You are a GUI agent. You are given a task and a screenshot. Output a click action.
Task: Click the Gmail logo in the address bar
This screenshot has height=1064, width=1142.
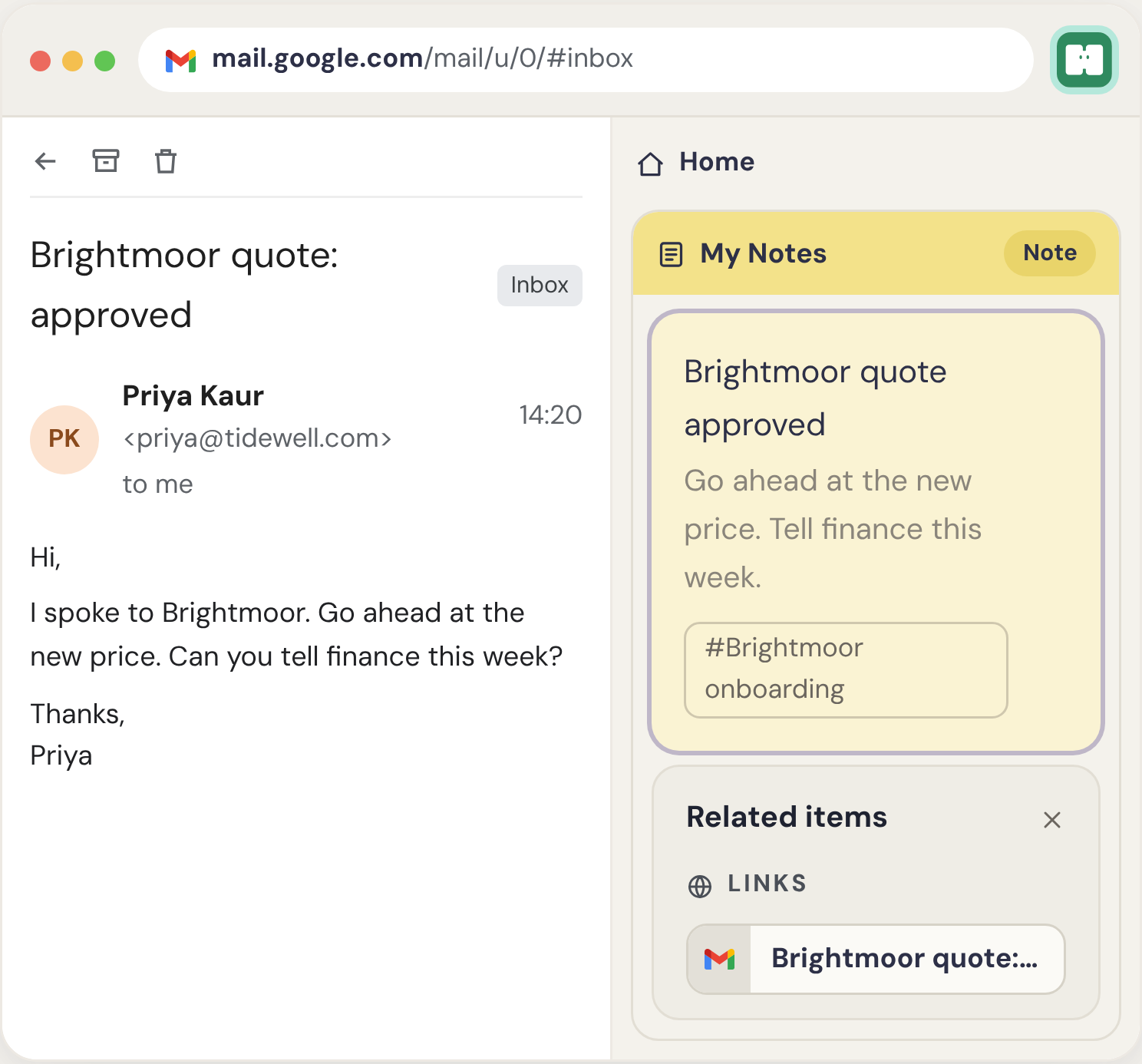pos(181,60)
